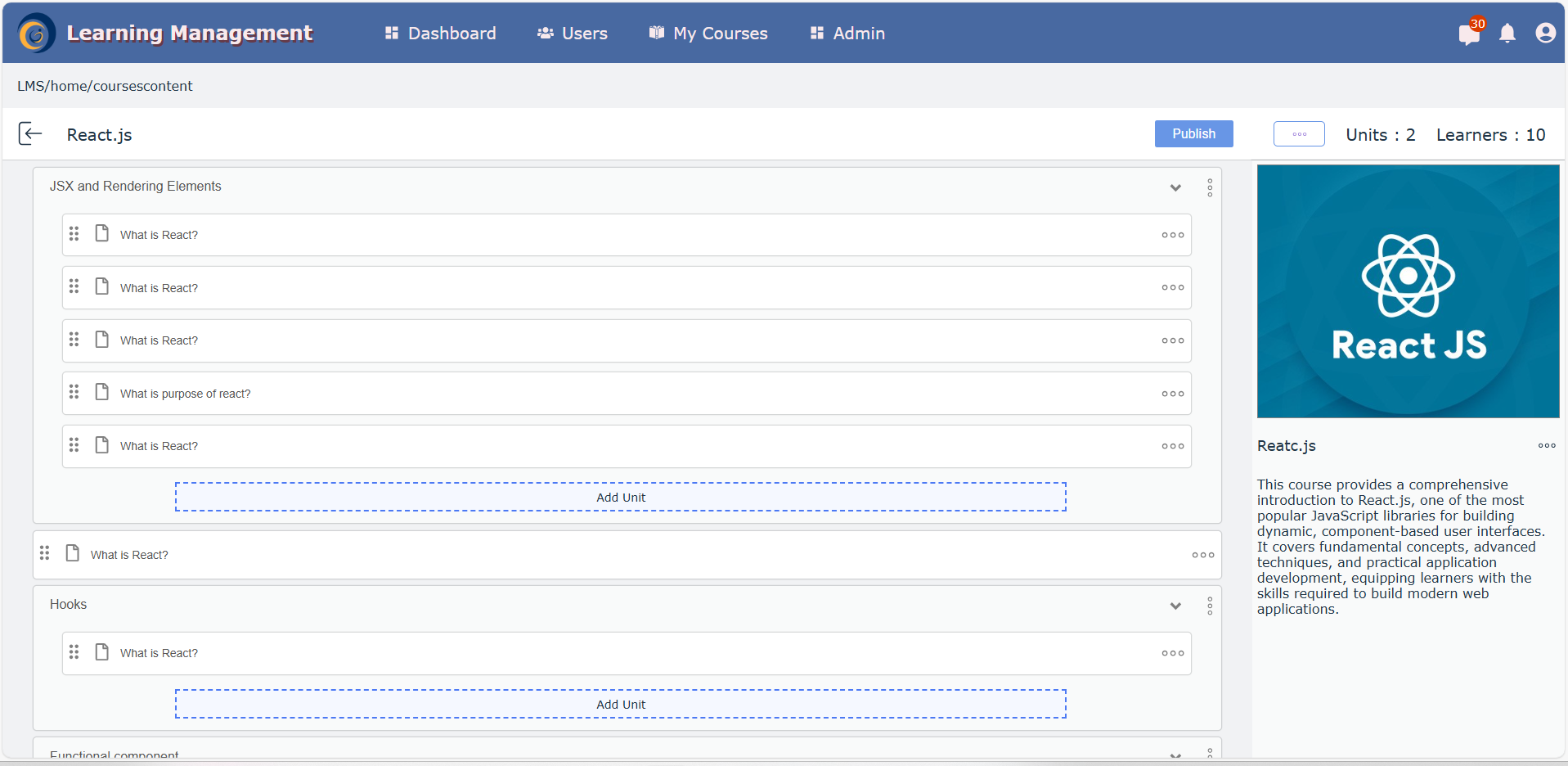Click drag handle of the Hooks section unit
The width and height of the screenshot is (1568, 766).
[74, 651]
